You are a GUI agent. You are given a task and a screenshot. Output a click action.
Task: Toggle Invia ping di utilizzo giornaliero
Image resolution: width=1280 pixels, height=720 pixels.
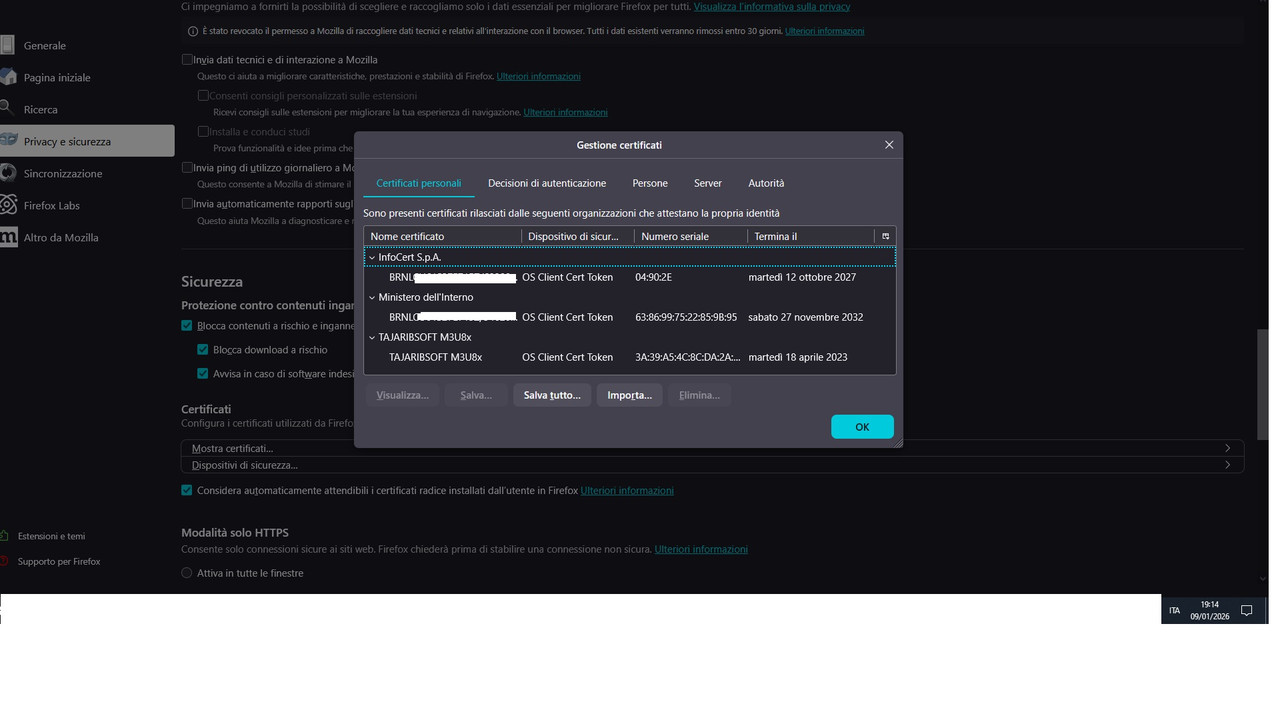tap(187, 168)
